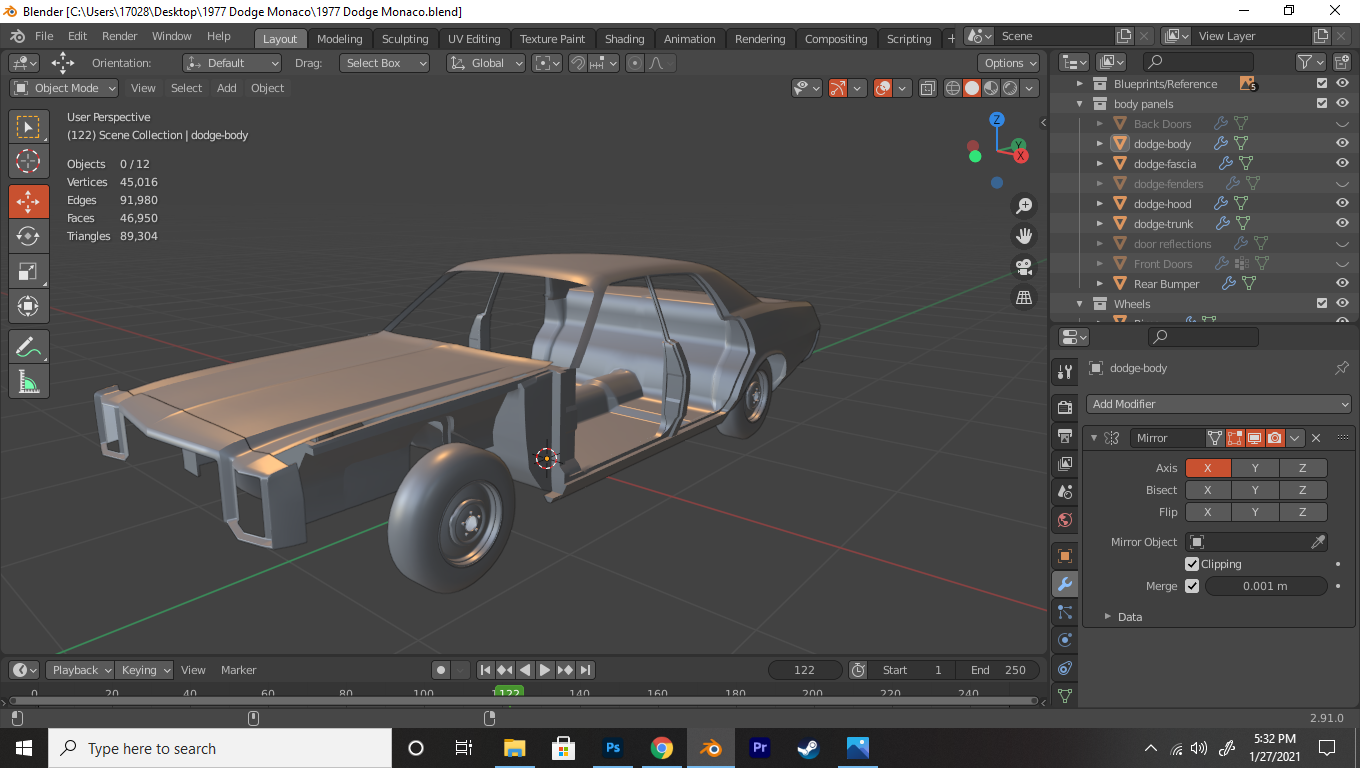Screen dimensions: 1360x768
Task: Open the World properties tab icon
Action: 1065,520
